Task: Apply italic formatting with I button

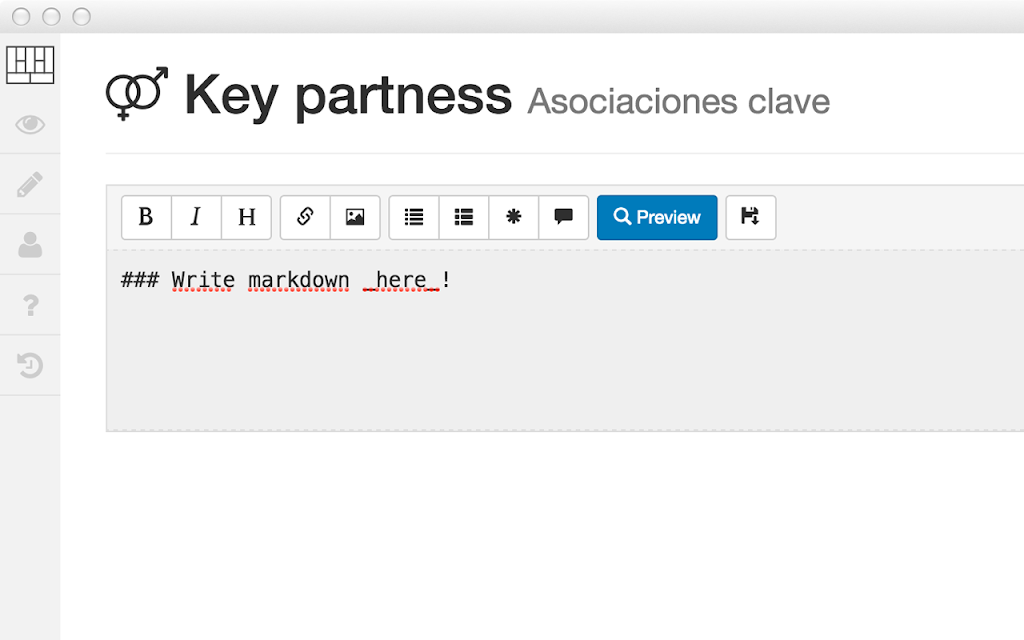Action: click(x=196, y=217)
